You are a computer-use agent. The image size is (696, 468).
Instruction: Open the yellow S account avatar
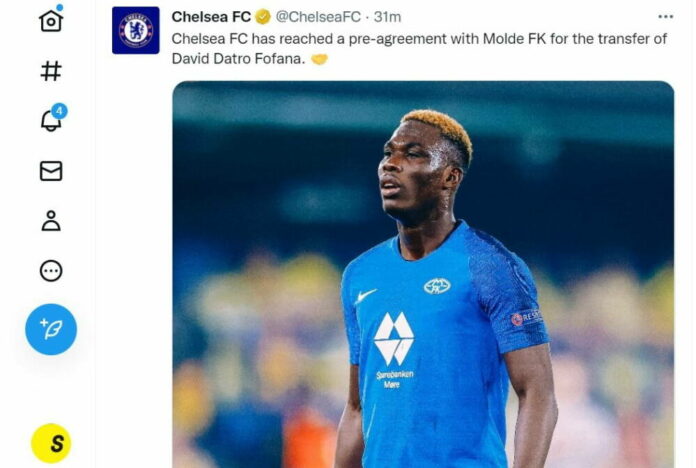[51, 444]
